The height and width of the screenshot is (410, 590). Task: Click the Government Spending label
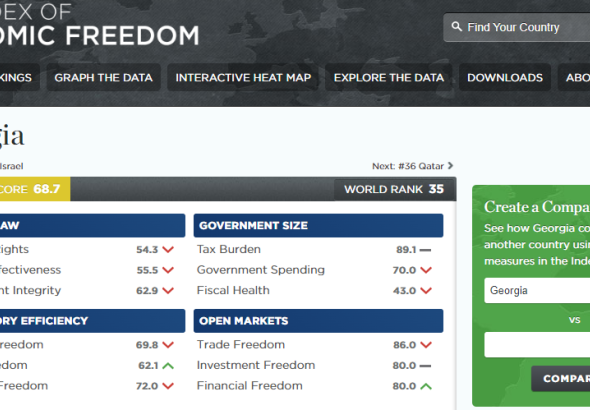point(261,270)
